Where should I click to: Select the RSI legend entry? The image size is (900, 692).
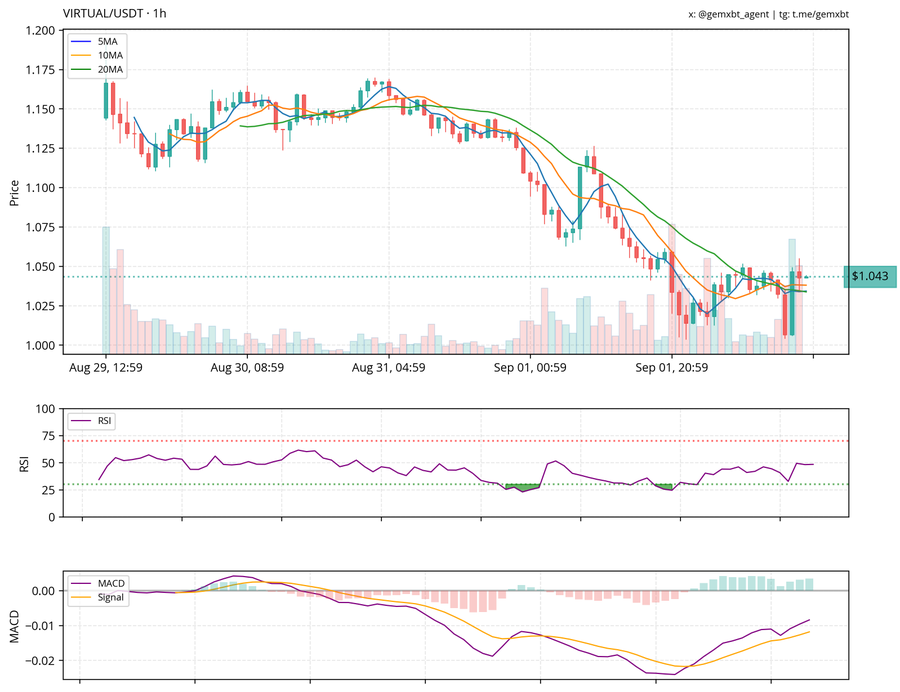click(92, 421)
